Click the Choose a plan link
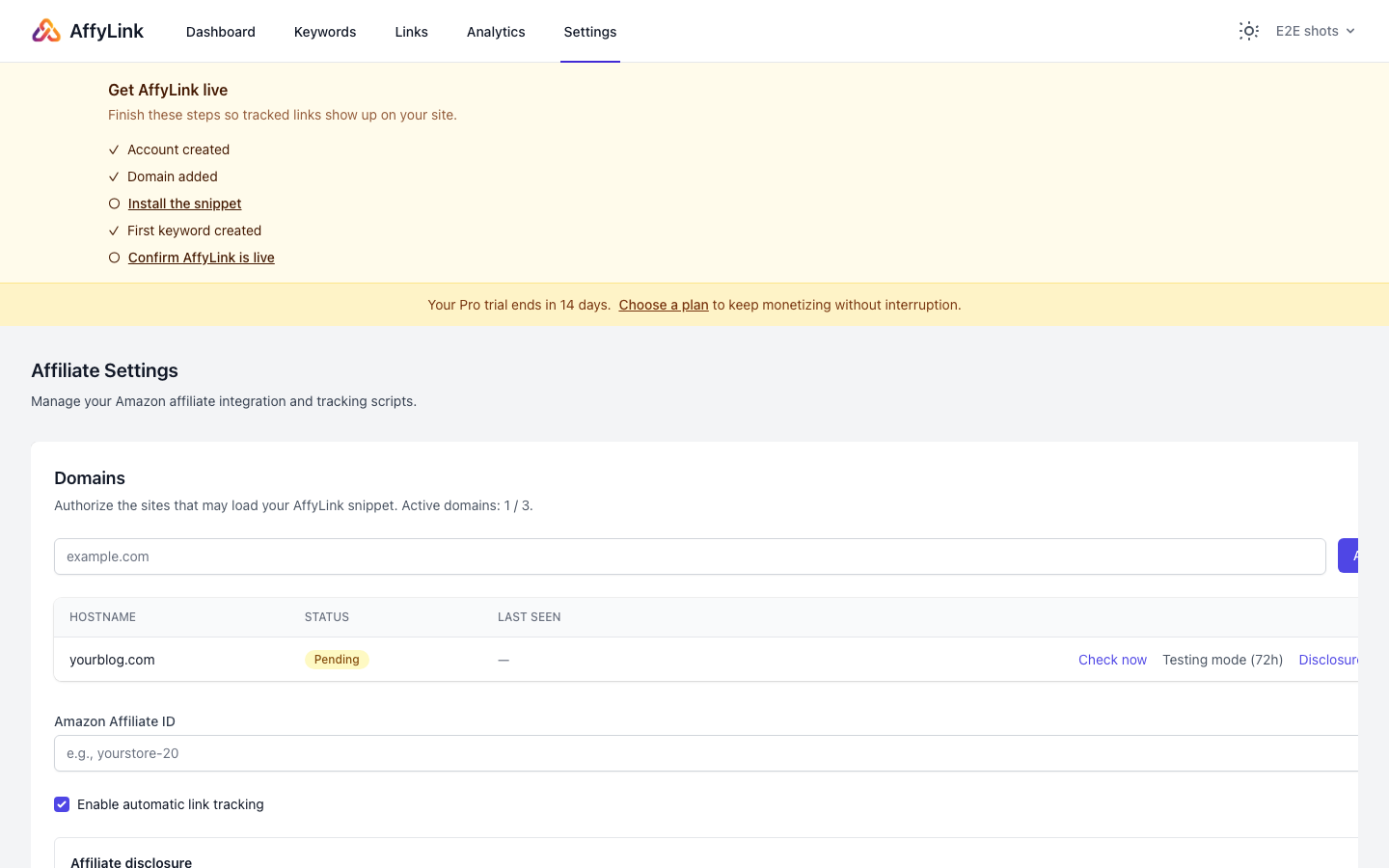 (664, 305)
